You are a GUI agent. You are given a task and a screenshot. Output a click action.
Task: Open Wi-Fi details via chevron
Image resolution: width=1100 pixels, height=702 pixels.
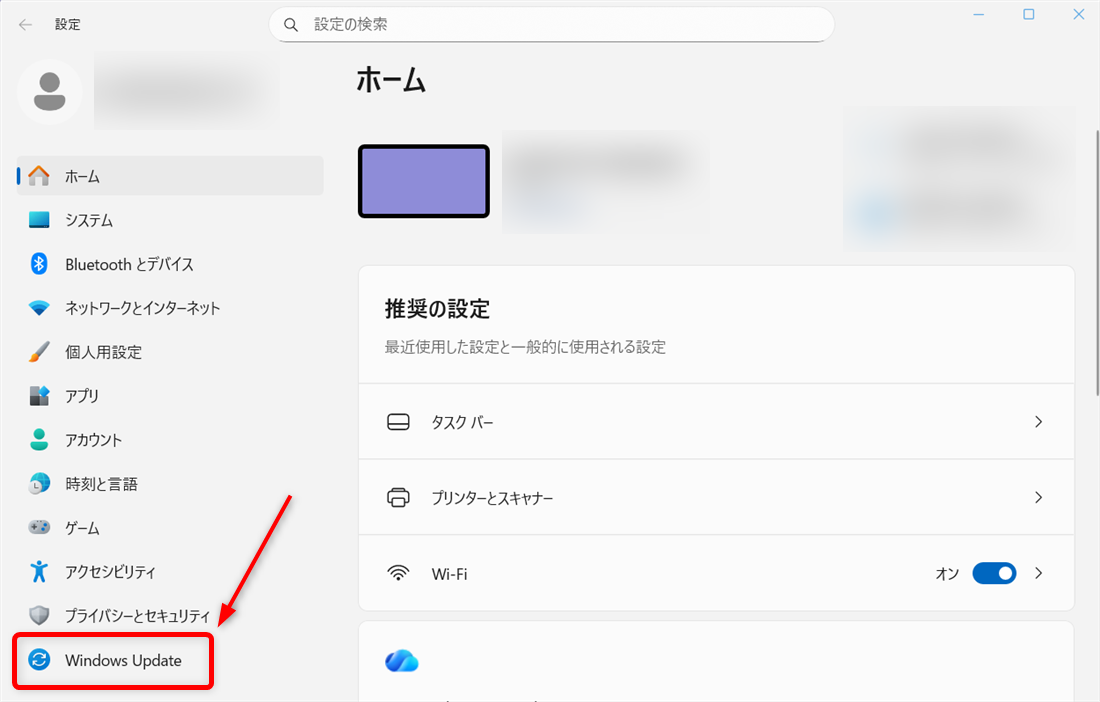(x=1038, y=573)
